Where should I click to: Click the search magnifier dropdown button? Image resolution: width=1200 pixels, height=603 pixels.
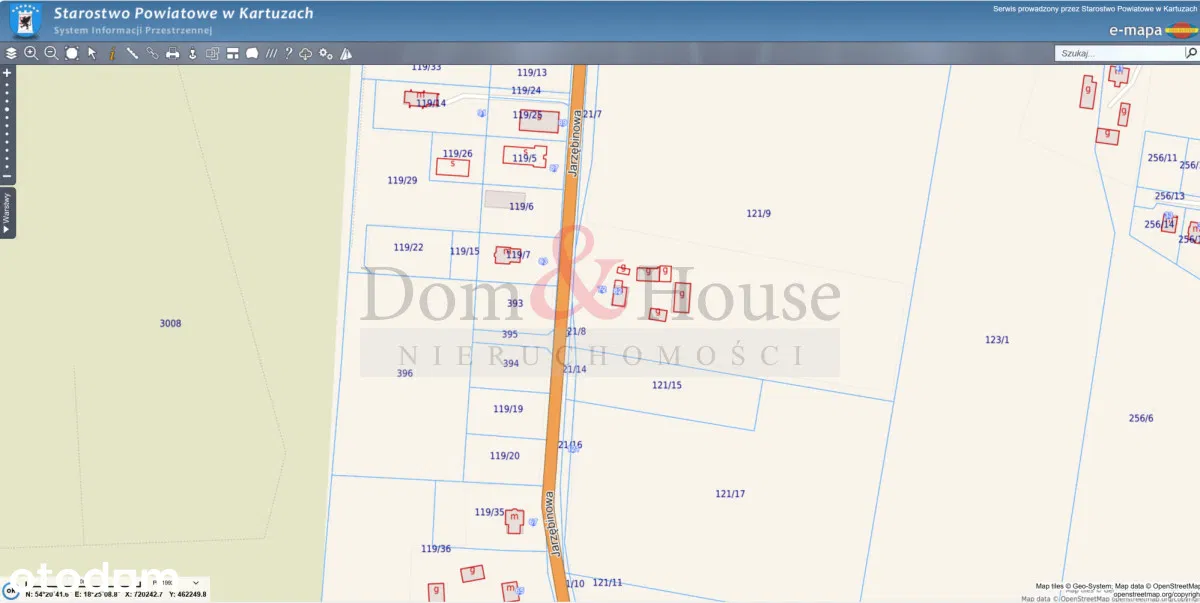[1190, 53]
